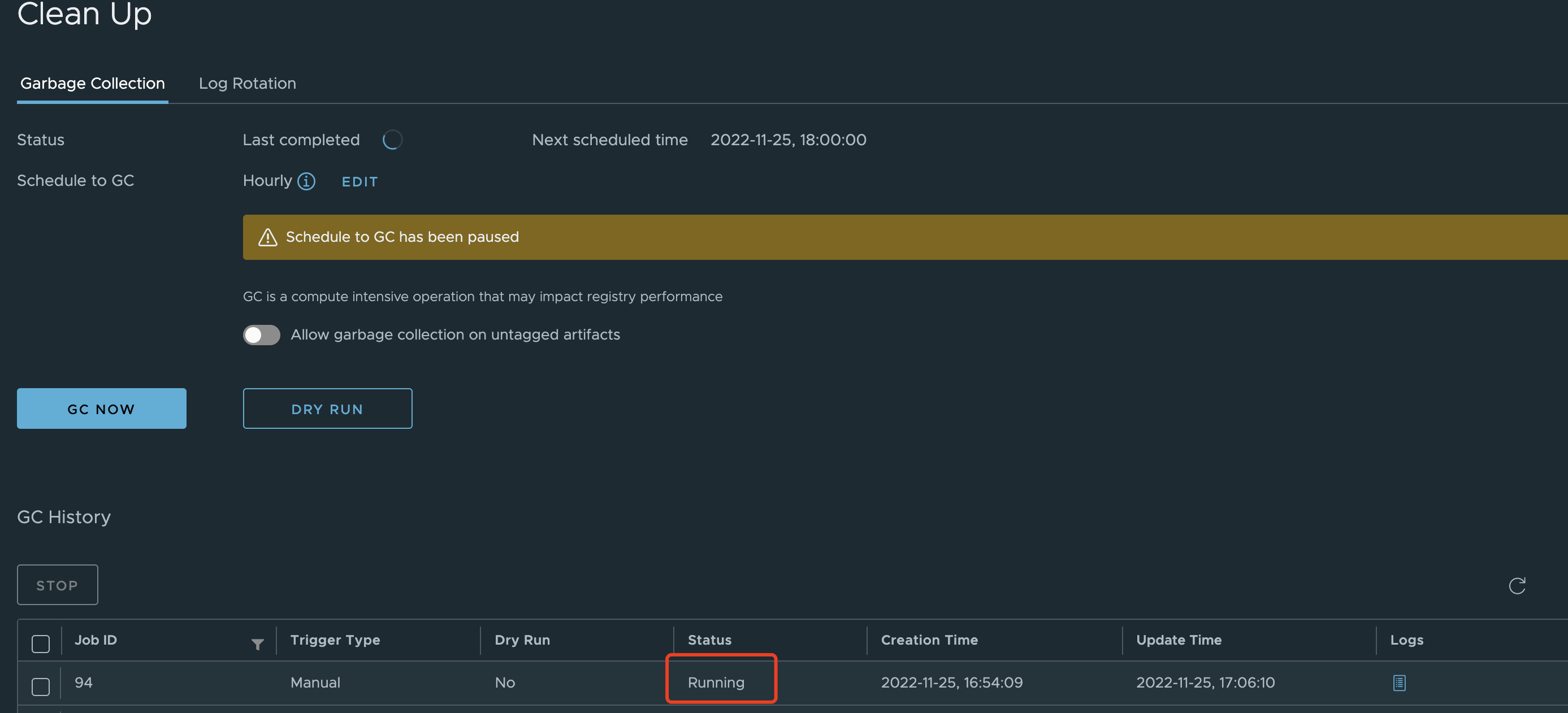Select the checkbox for job 94
Viewport: 1568px width, 713px height.
click(41, 686)
